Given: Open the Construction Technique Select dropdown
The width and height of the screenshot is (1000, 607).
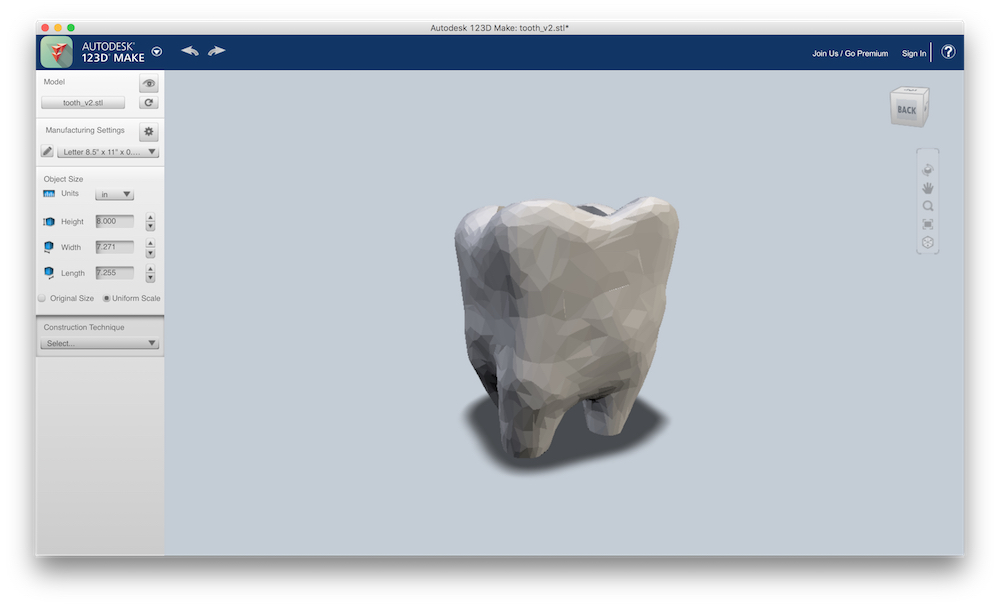Looking at the screenshot, I should point(99,343).
